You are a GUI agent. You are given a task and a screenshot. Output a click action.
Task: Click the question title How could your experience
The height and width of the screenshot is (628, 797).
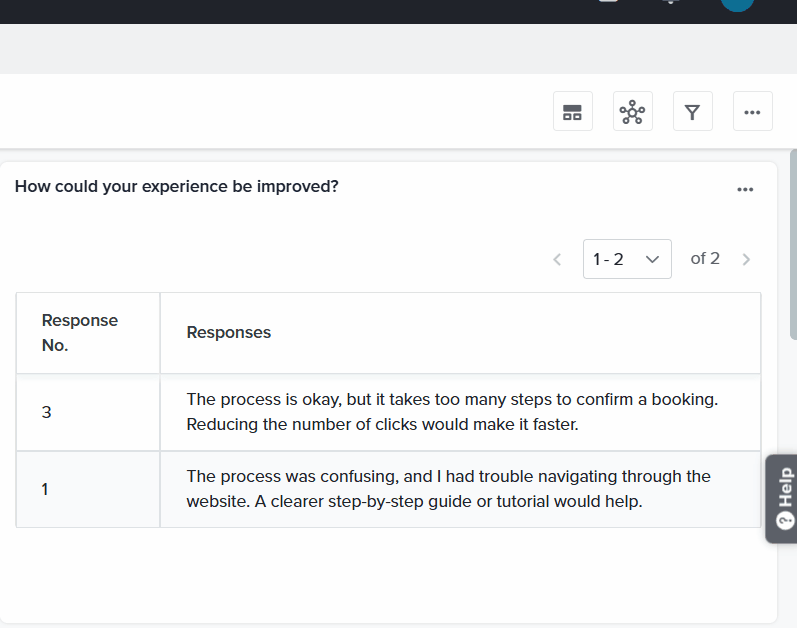(x=176, y=186)
